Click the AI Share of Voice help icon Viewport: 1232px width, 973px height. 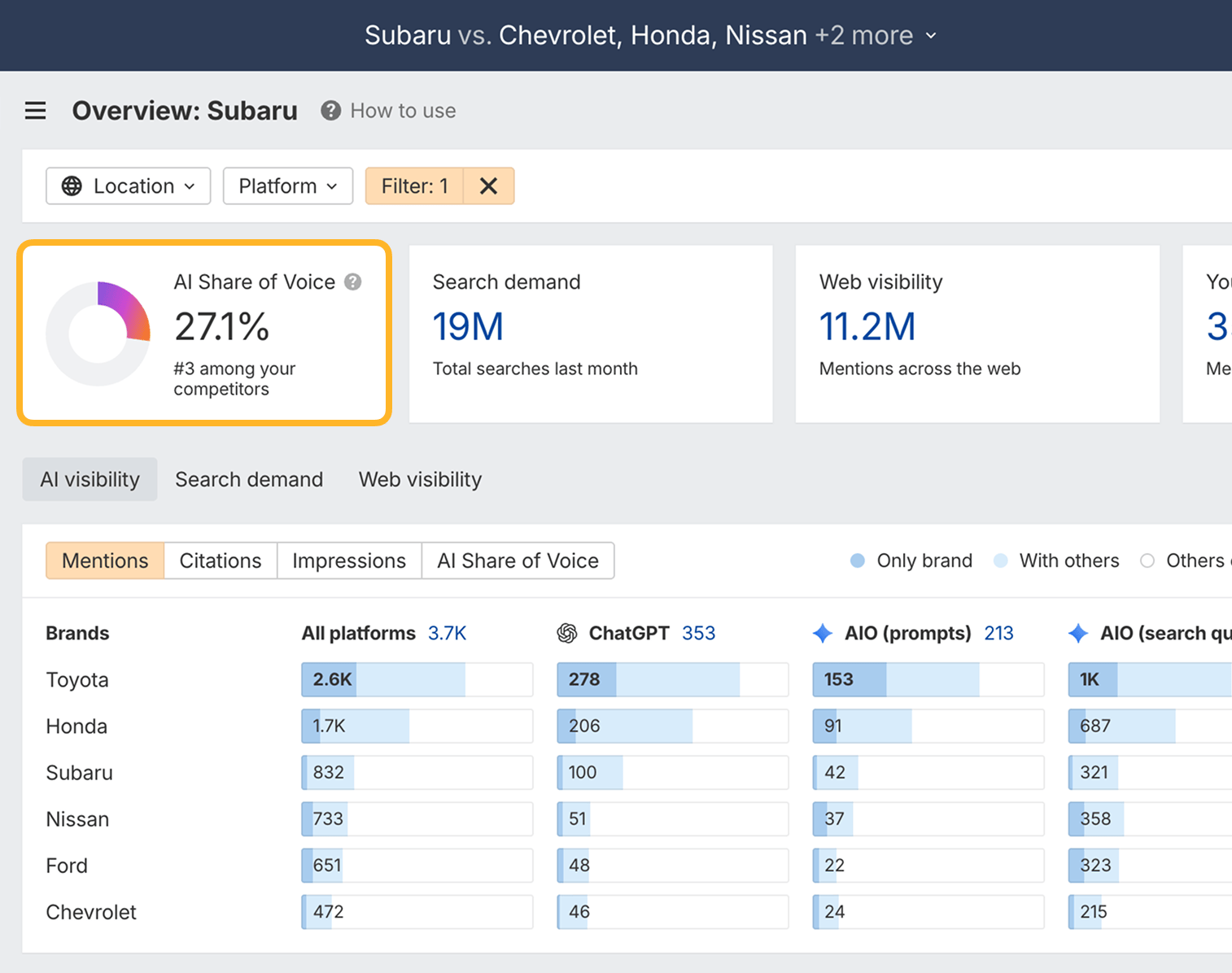click(x=352, y=281)
